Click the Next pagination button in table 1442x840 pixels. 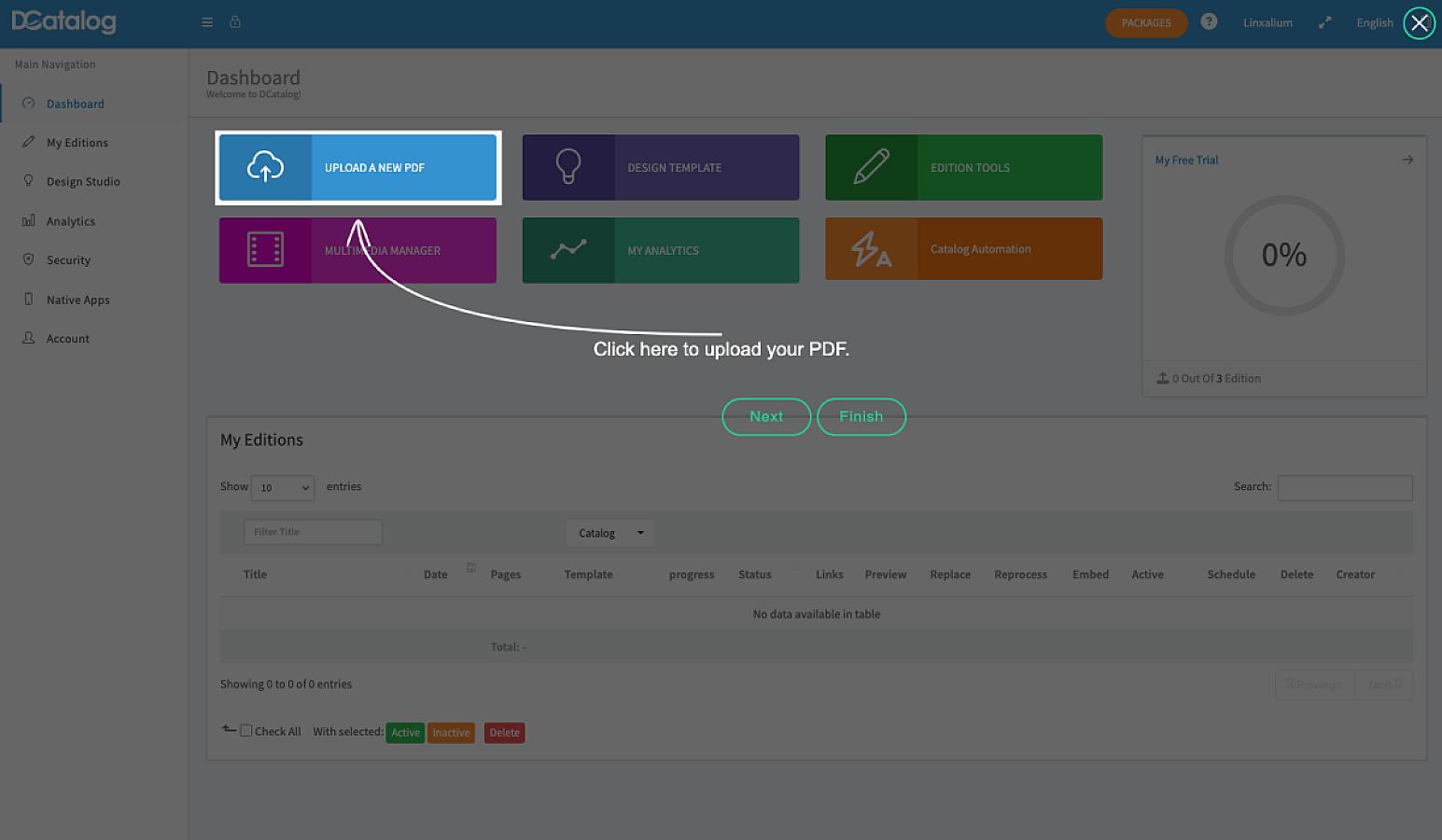click(1384, 684)
